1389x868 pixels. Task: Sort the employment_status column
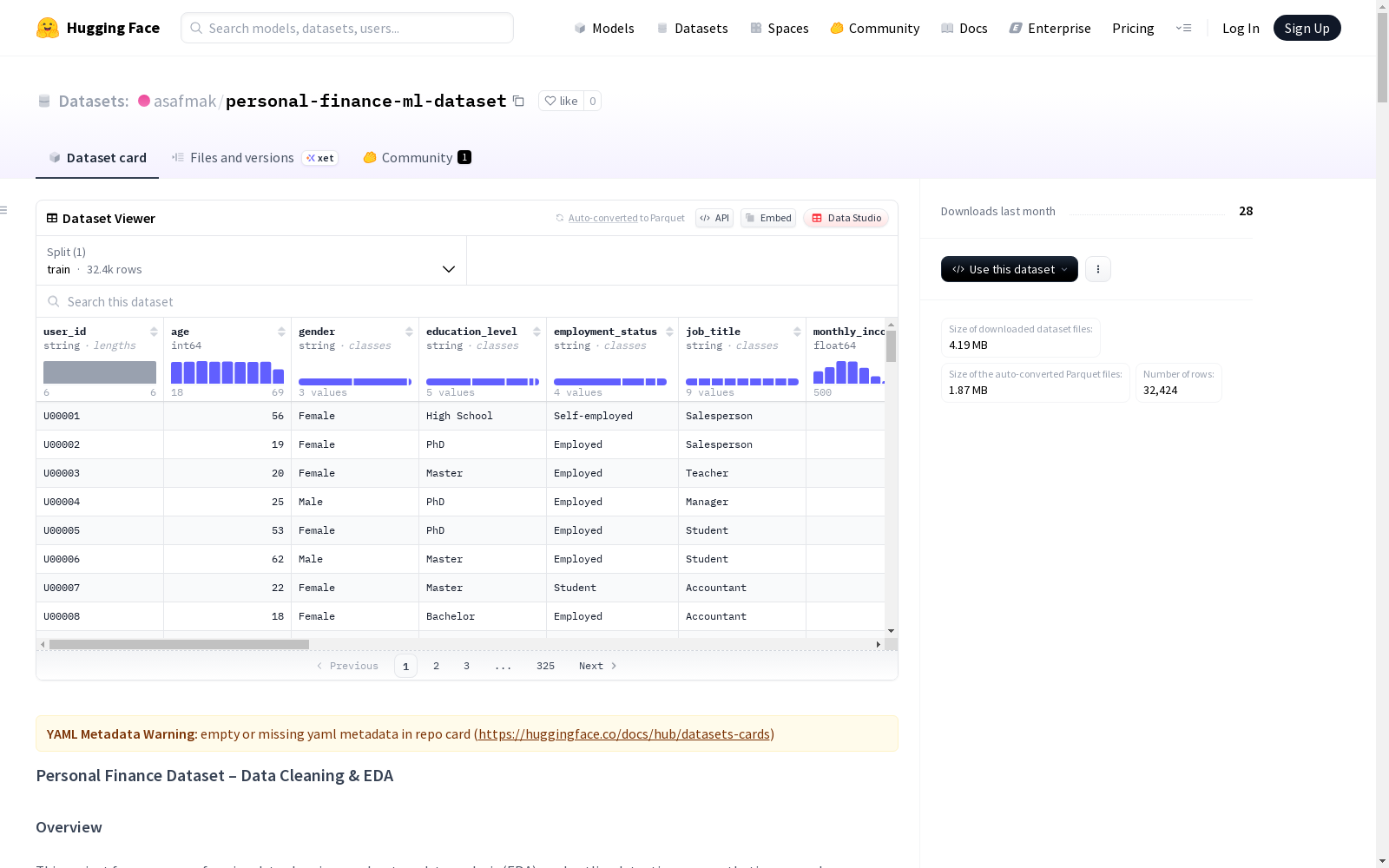(x=669, y=332)
